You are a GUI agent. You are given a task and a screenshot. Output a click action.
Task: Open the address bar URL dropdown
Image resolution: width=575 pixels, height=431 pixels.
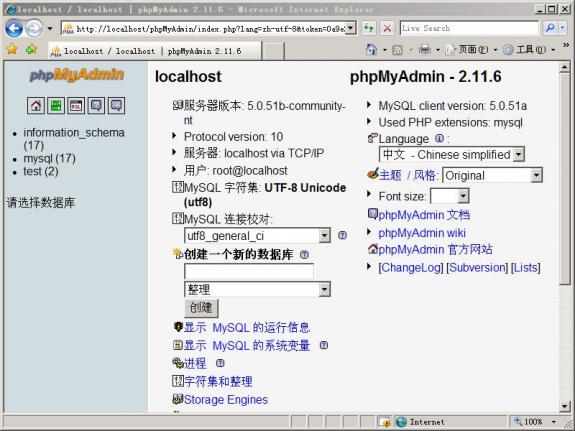tap(351, 28)
